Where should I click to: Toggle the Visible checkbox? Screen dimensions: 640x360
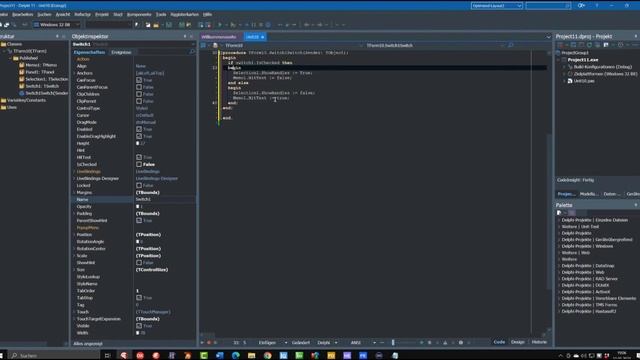pyautogui.click(x=139, y=326)
